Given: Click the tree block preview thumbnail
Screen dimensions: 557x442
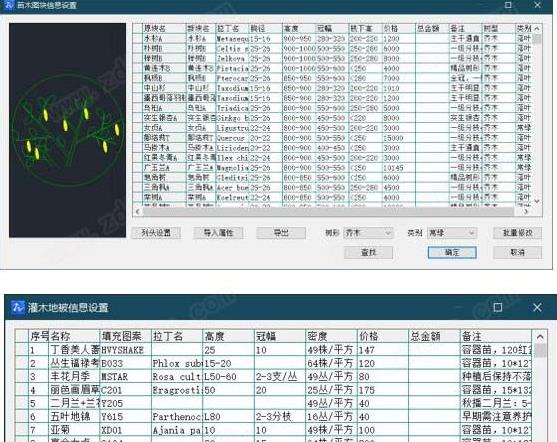Looking at the screenshot, I should [67, 130].
